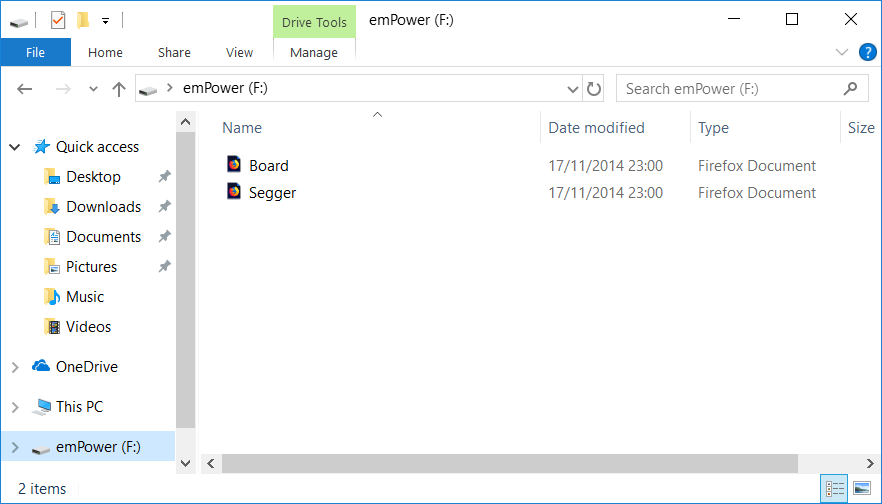Click the pin icon next to Pictures
This screenshot has height=504, width=882.
point(164,267)
